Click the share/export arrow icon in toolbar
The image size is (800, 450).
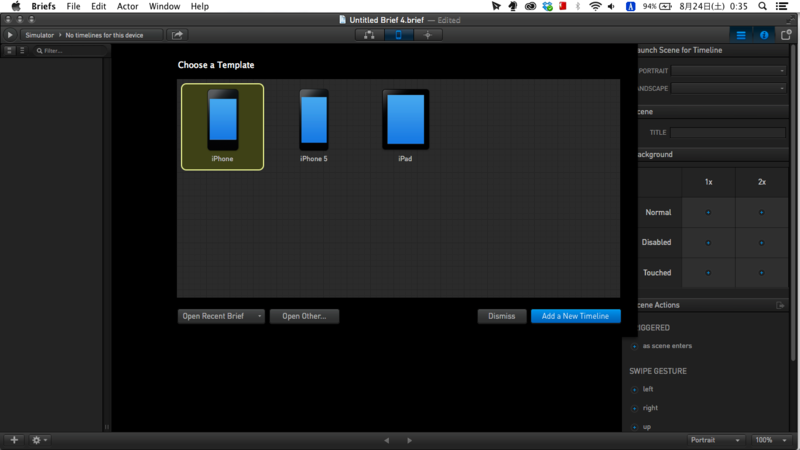[177, 35]
